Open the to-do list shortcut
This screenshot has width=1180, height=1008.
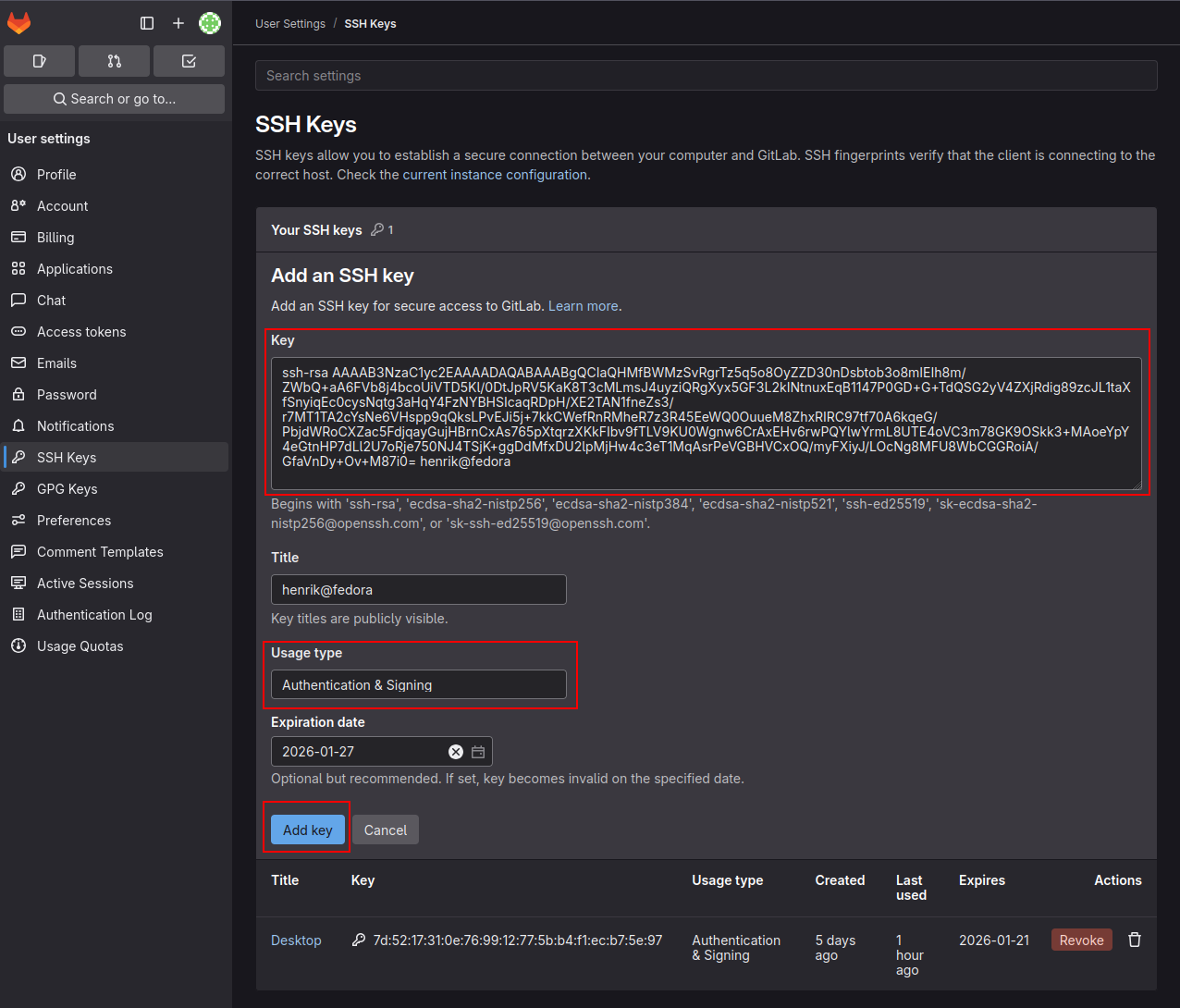pyautogui.click(x=189, y=61)
